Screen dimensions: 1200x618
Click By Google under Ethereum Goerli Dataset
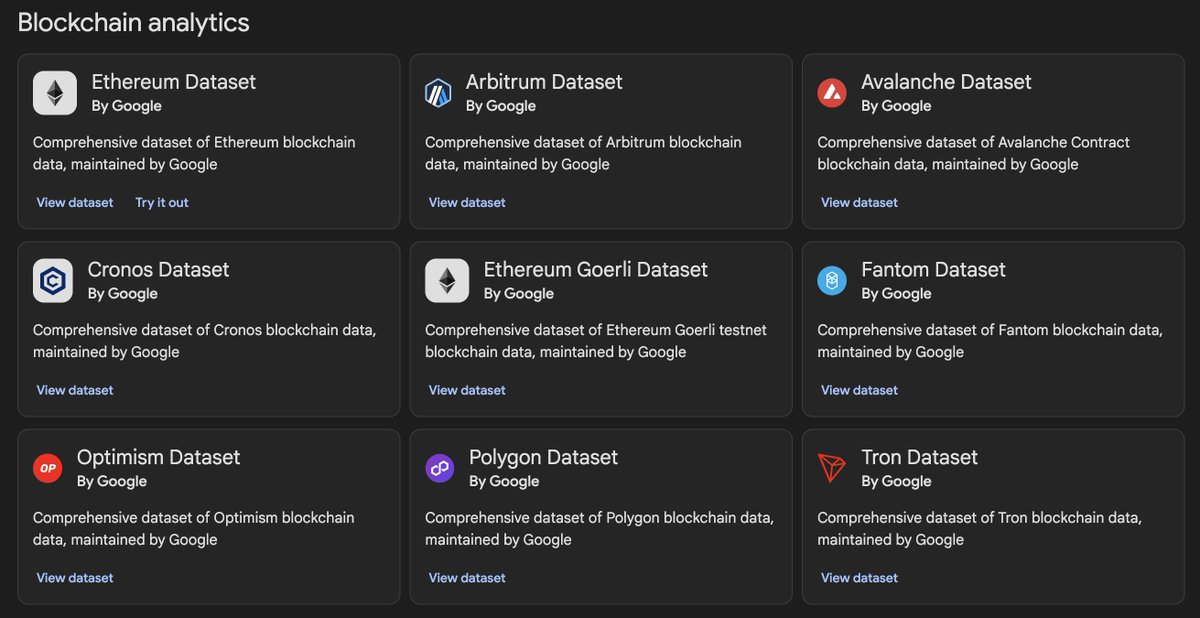tap(519, 294)
